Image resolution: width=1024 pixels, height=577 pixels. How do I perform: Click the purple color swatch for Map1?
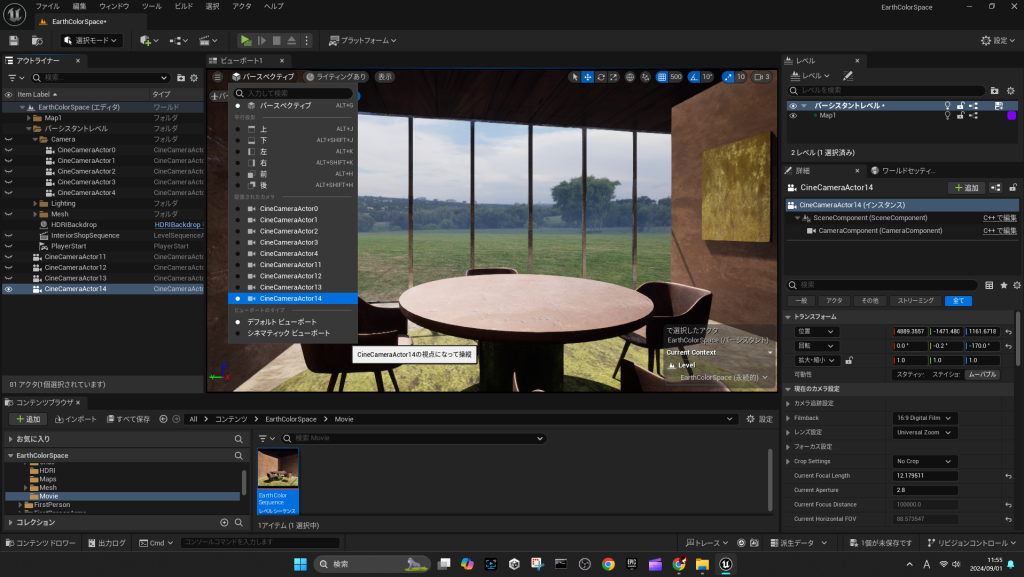[x=1010, y=115]
